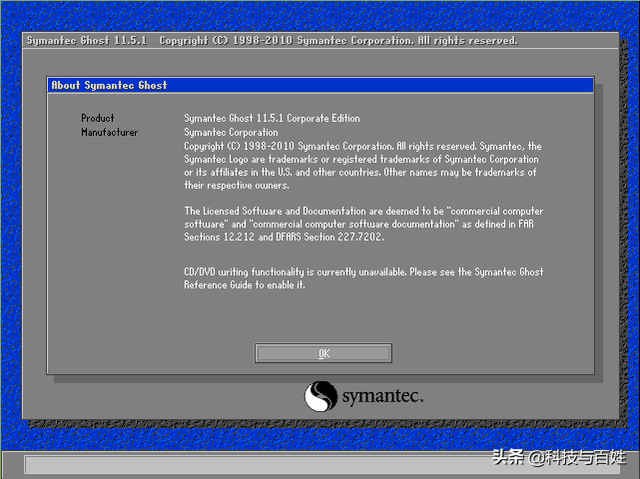Click the 'their respective owners.' text

(x=237, y=185)
